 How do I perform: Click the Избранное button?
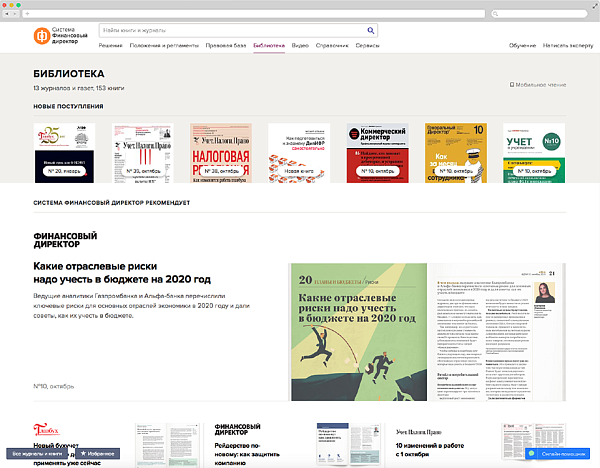98,453
